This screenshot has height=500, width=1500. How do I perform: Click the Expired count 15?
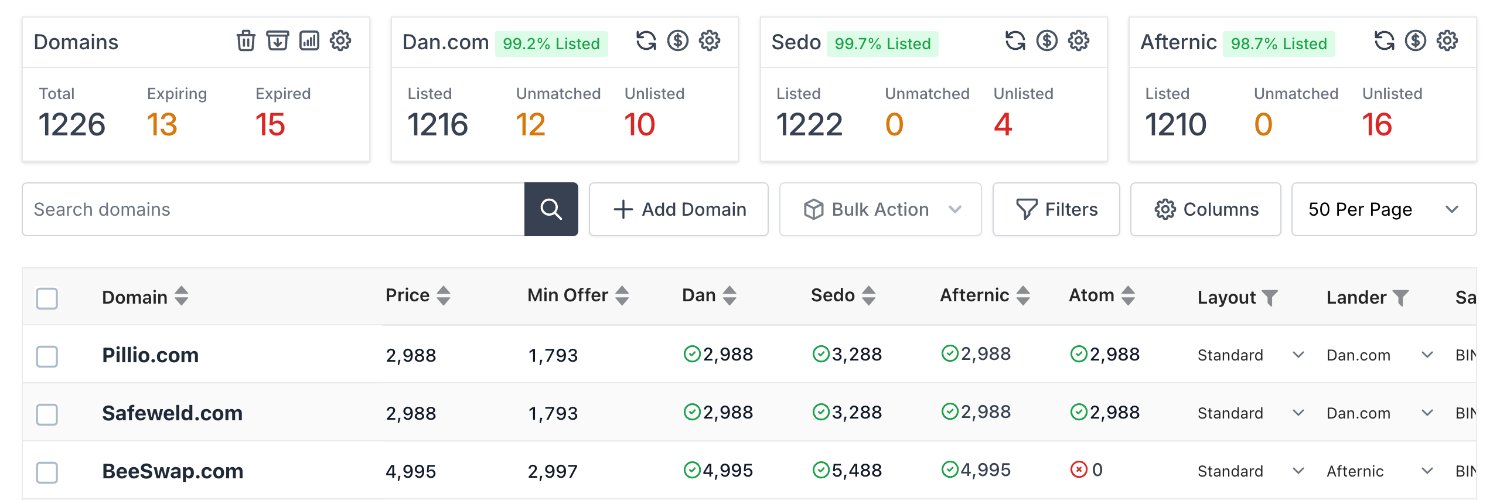pyautogui.click(x=270, y=125)
